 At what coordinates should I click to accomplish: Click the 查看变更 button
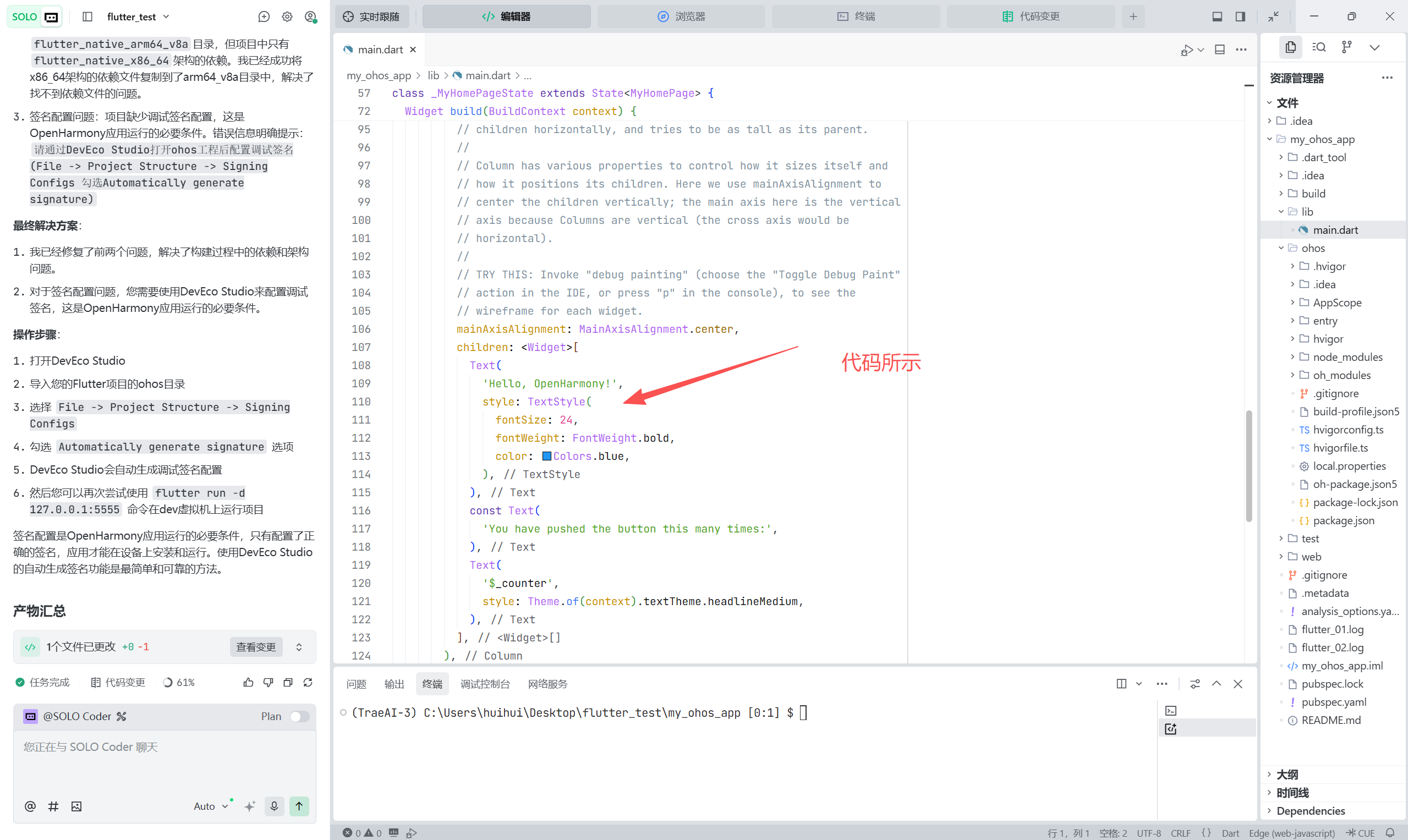tap(256, 646)
